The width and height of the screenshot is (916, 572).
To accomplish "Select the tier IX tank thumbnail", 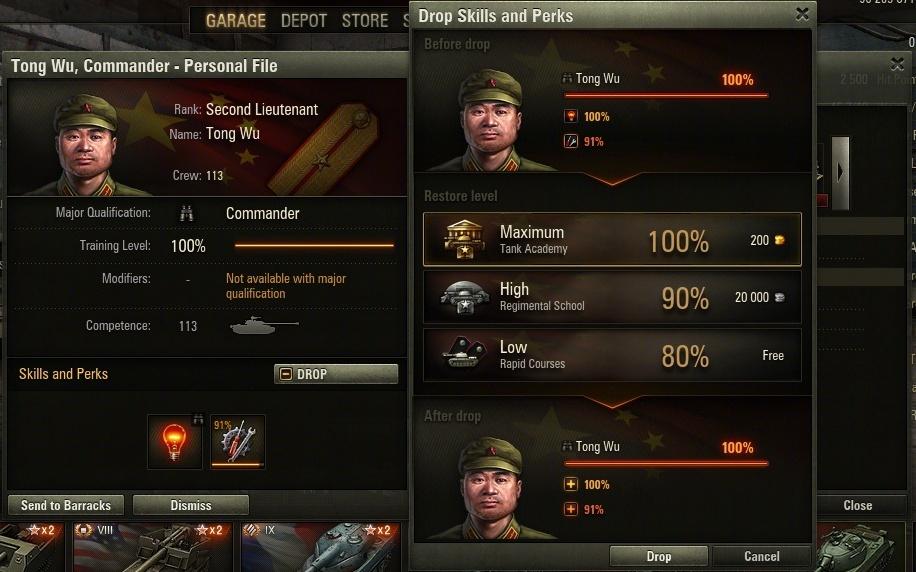I will click(x=321, y=547).
